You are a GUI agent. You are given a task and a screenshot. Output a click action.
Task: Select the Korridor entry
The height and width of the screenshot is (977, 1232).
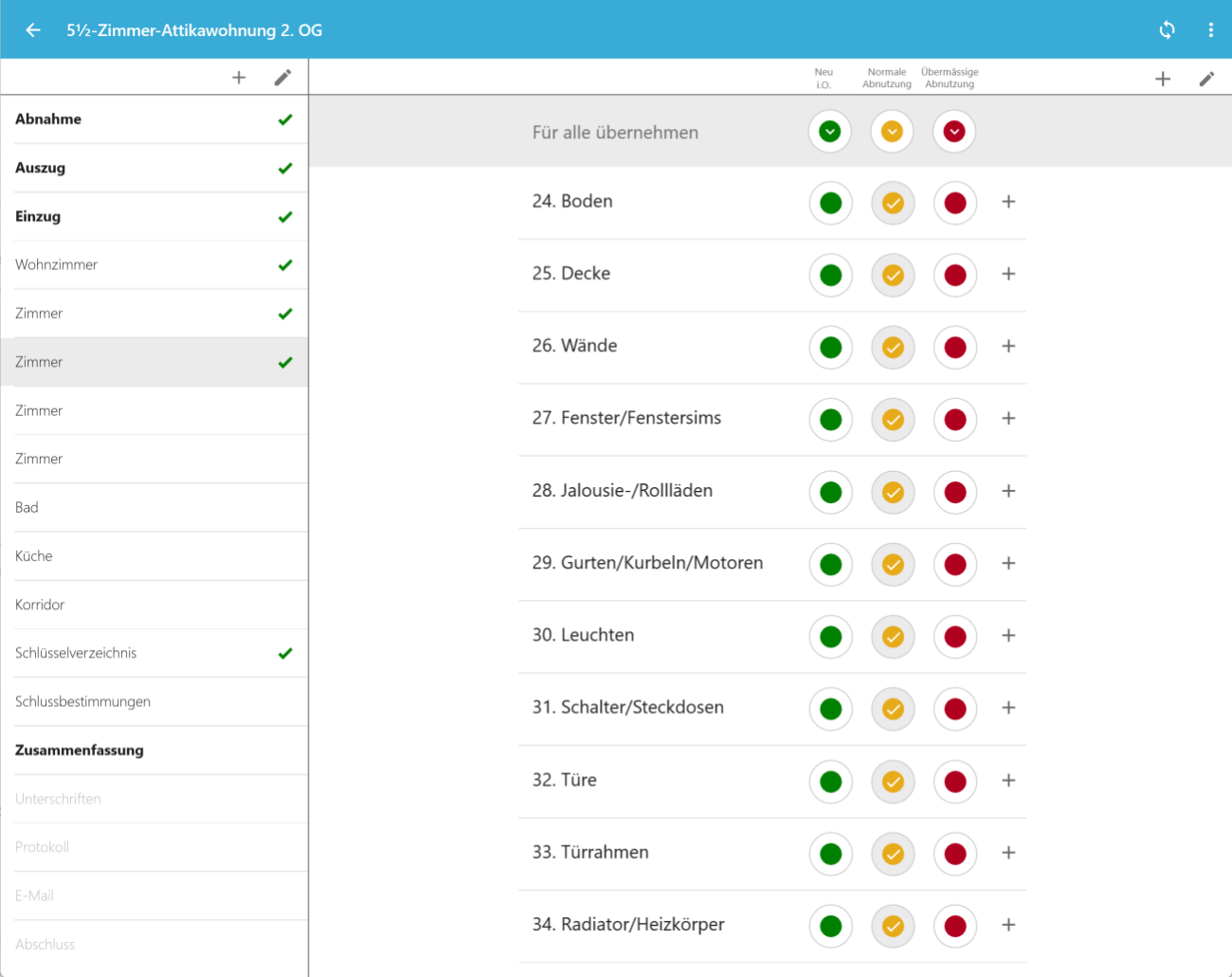point(154,605)
